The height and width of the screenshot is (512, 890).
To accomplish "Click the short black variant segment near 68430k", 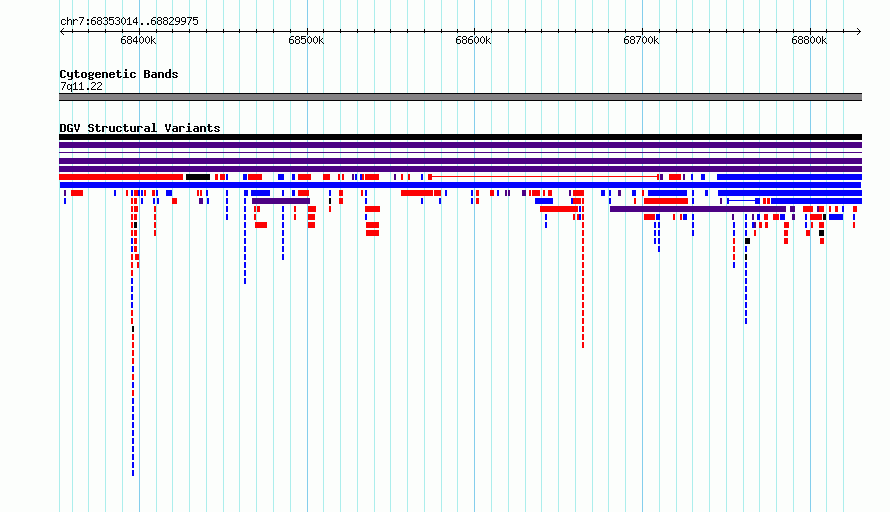I will point(198,177).
